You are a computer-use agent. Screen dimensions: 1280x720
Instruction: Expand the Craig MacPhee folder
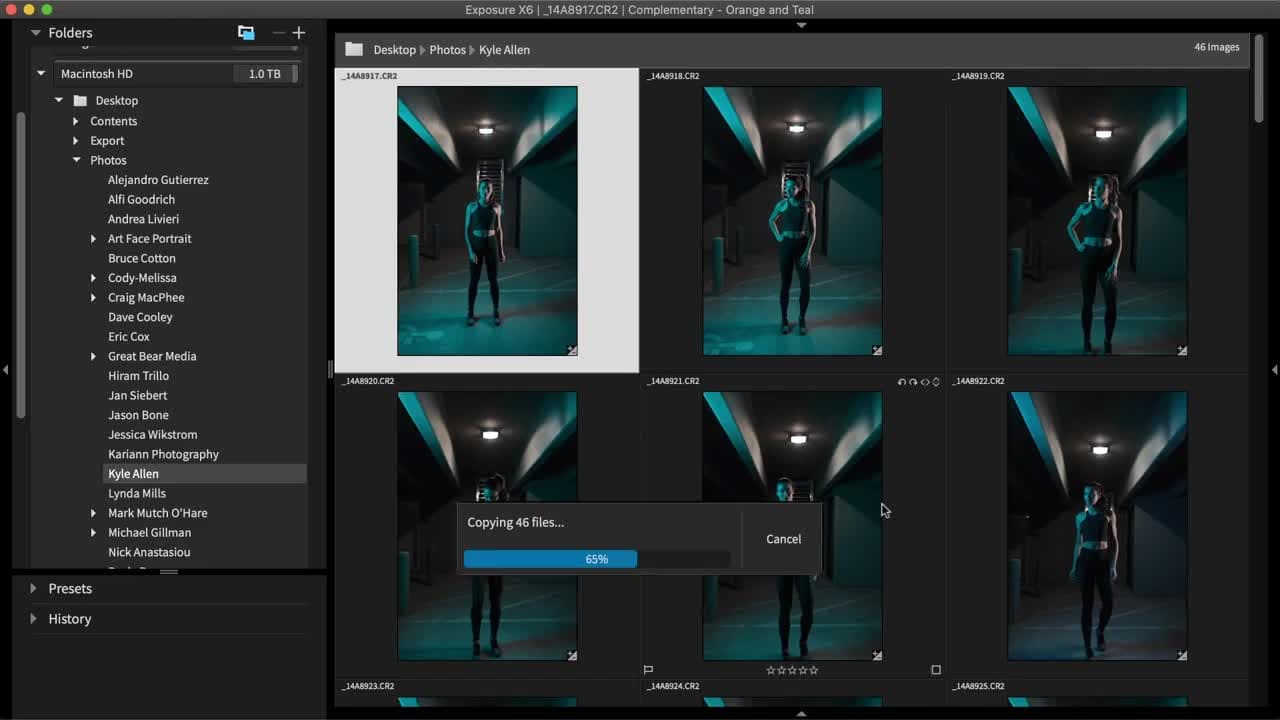point(94,298)
